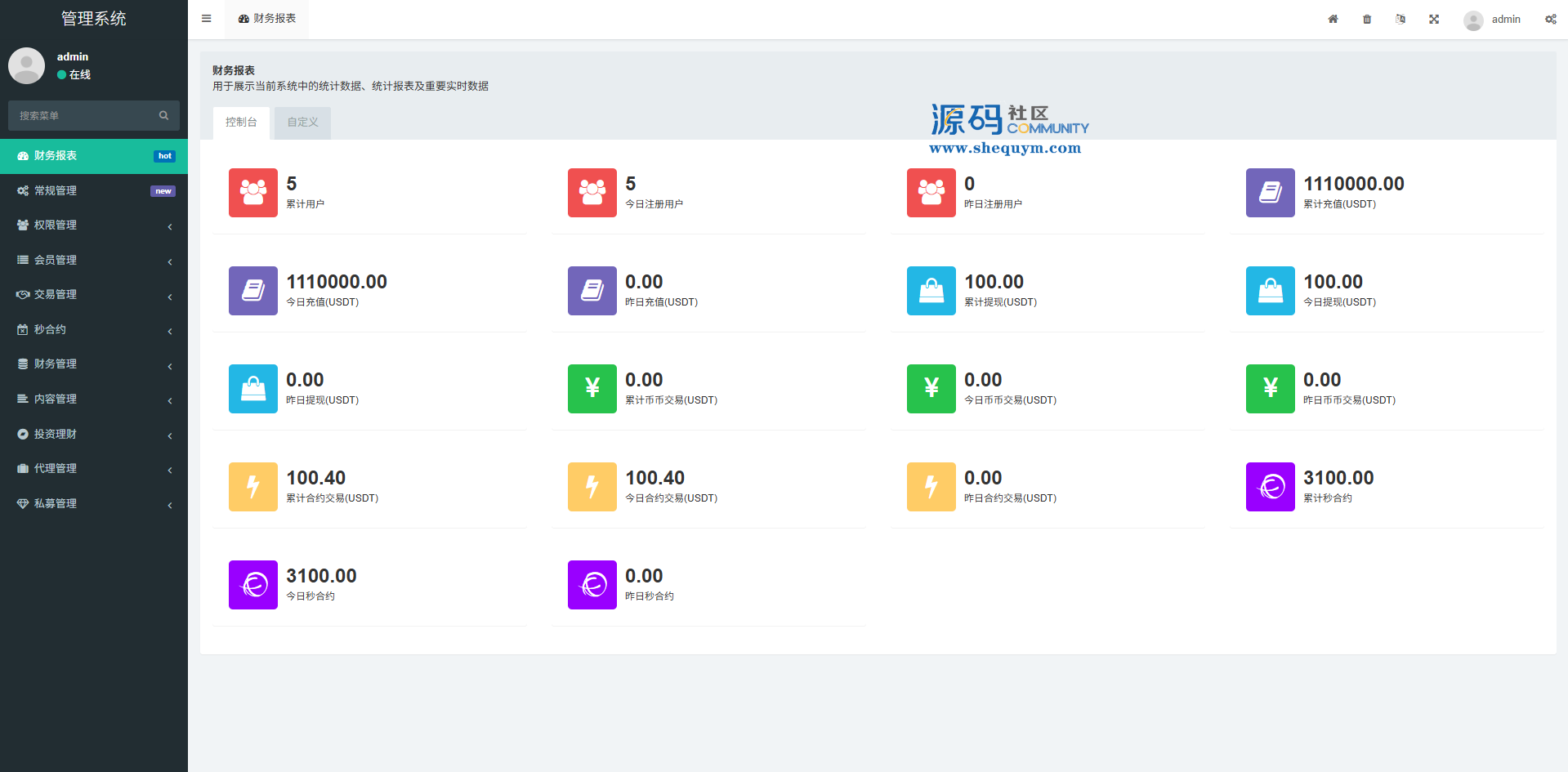Enter fullscreen with the expand arrows icon
The image size is (1568, 772).
click(x=1434, y=19)
